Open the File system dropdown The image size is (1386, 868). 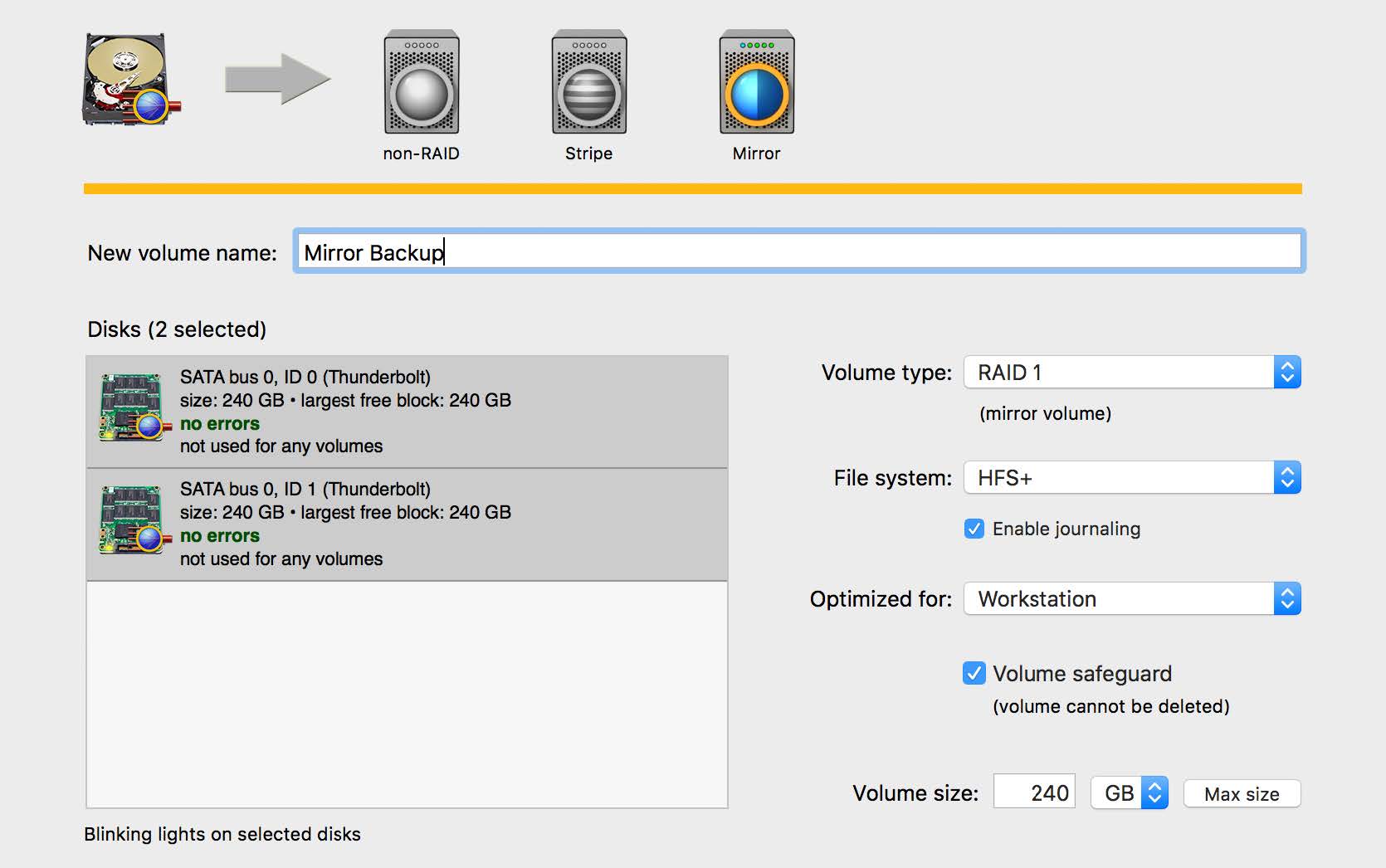pos(1131,478)
